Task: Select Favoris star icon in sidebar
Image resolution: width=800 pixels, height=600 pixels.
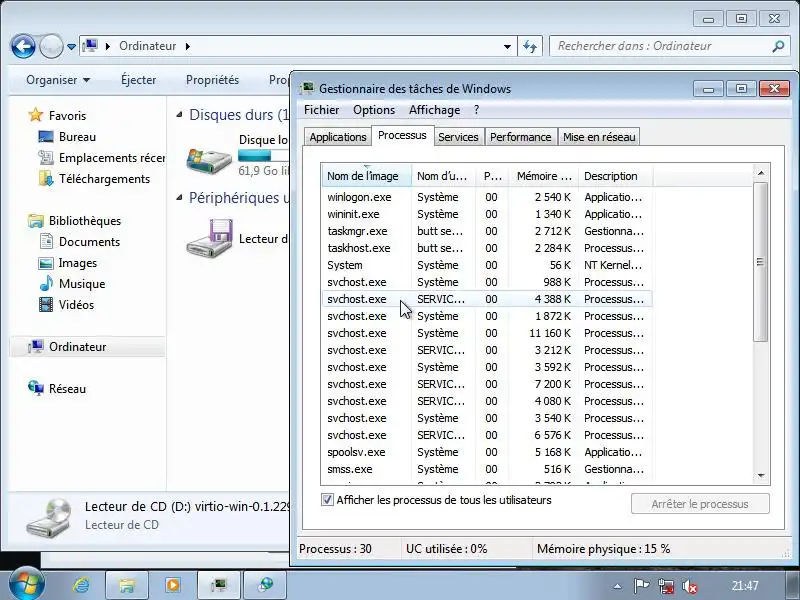Action: click(35, 115)
